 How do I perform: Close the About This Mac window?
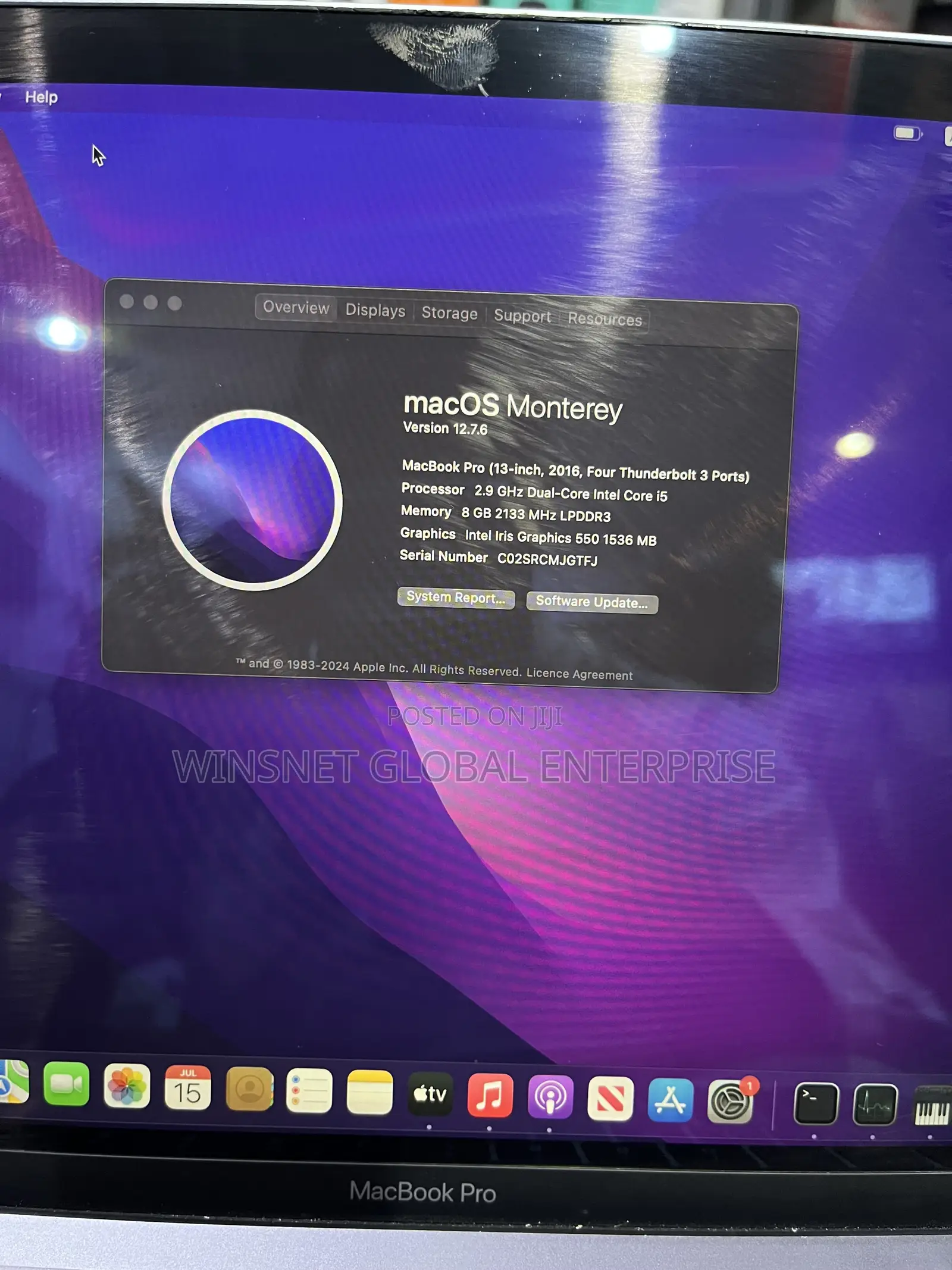(x=126, y=302)
